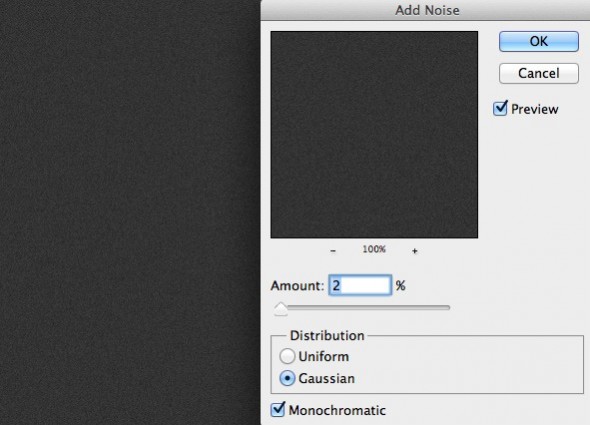Click the noise preview thumbnail
Screen dimensions: 590x425
tap(374, 135)
